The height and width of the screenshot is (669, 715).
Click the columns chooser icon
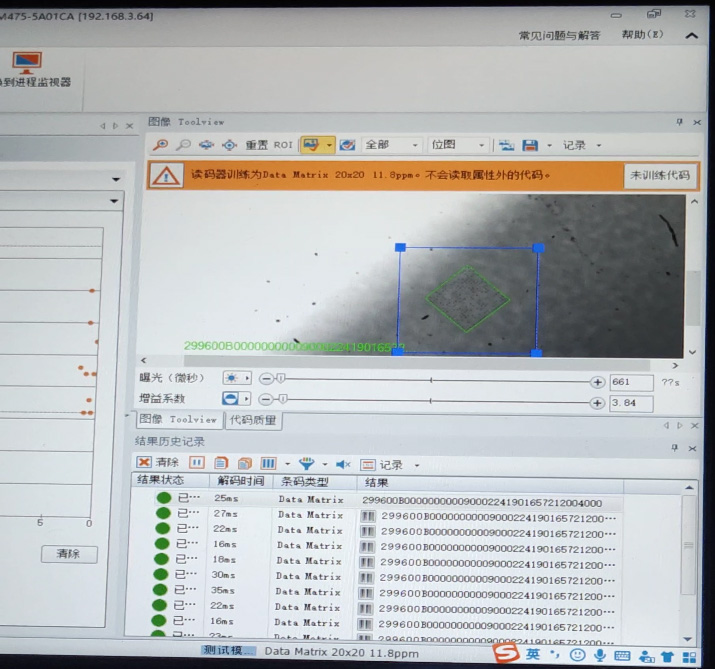[268, 464]
